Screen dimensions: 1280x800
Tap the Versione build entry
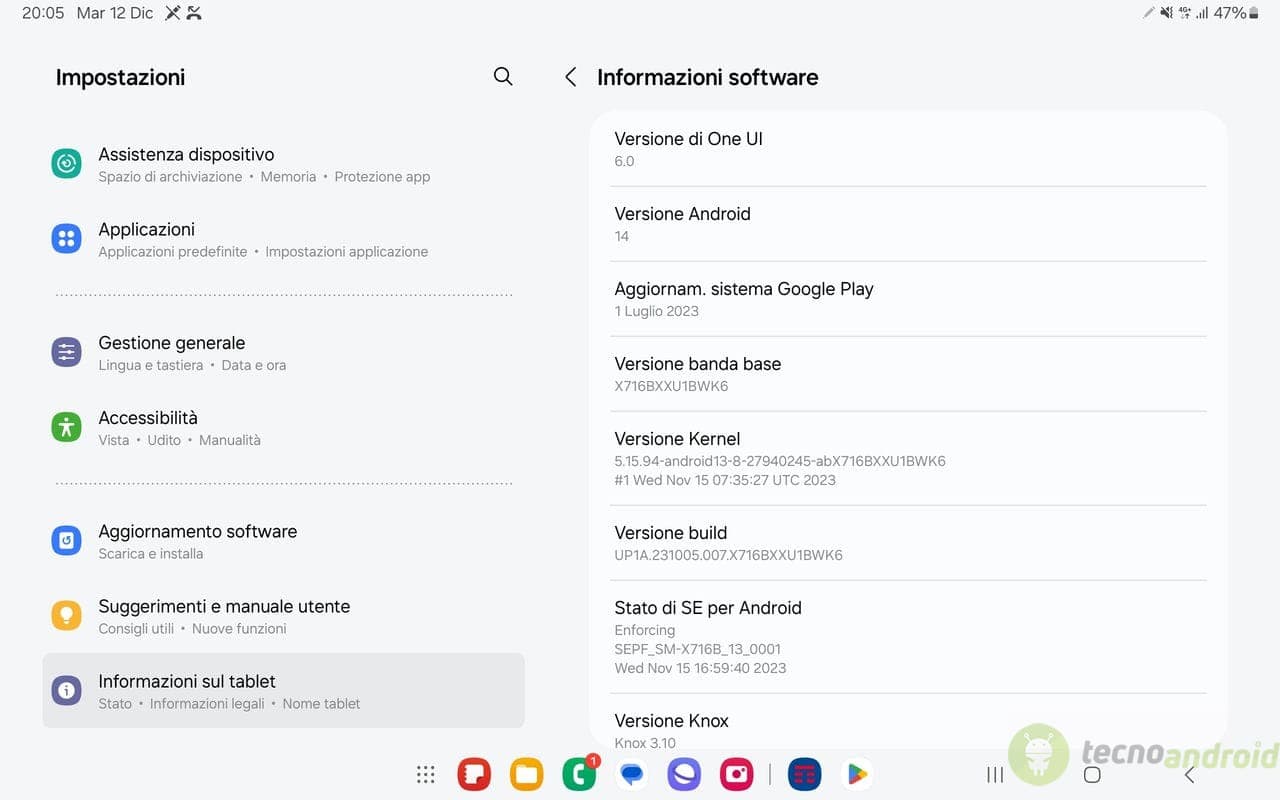pyautogui.click(x=908, y=543)
